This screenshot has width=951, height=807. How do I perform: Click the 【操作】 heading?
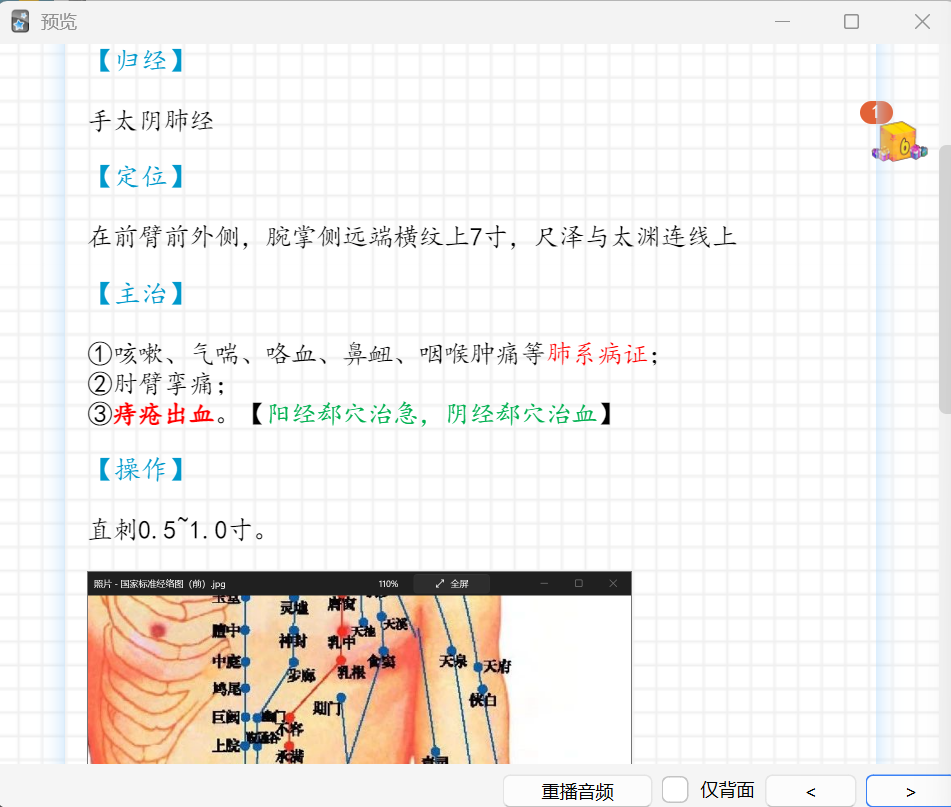tap(140, 469)
